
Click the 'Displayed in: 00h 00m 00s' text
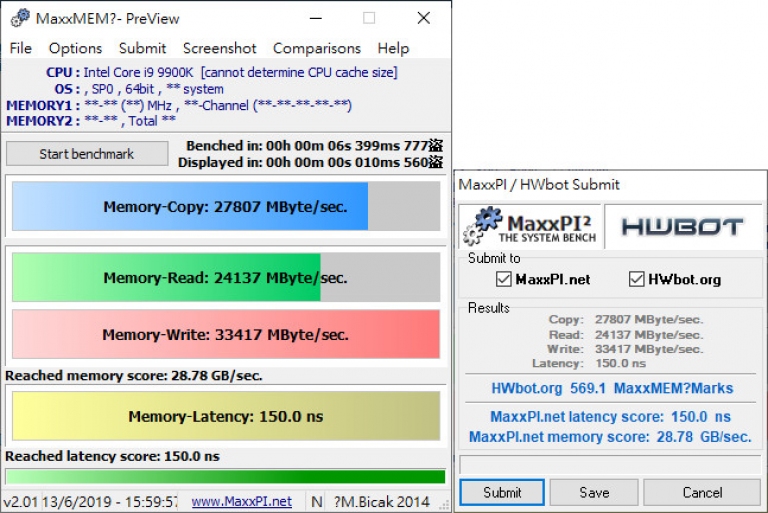(311, 162)
